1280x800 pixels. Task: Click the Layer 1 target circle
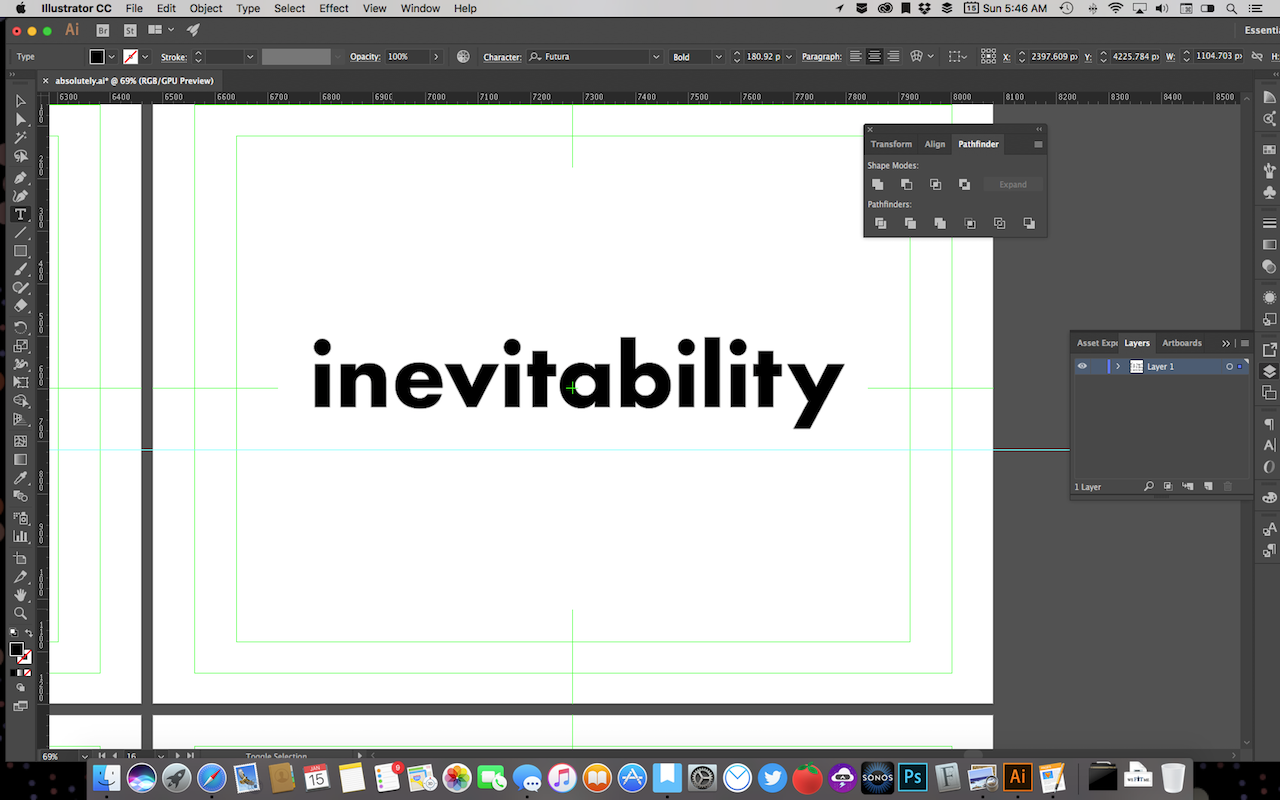(1229, 367)
